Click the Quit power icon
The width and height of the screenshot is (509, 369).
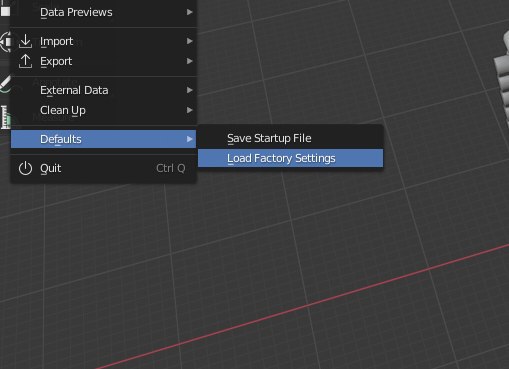25,168
